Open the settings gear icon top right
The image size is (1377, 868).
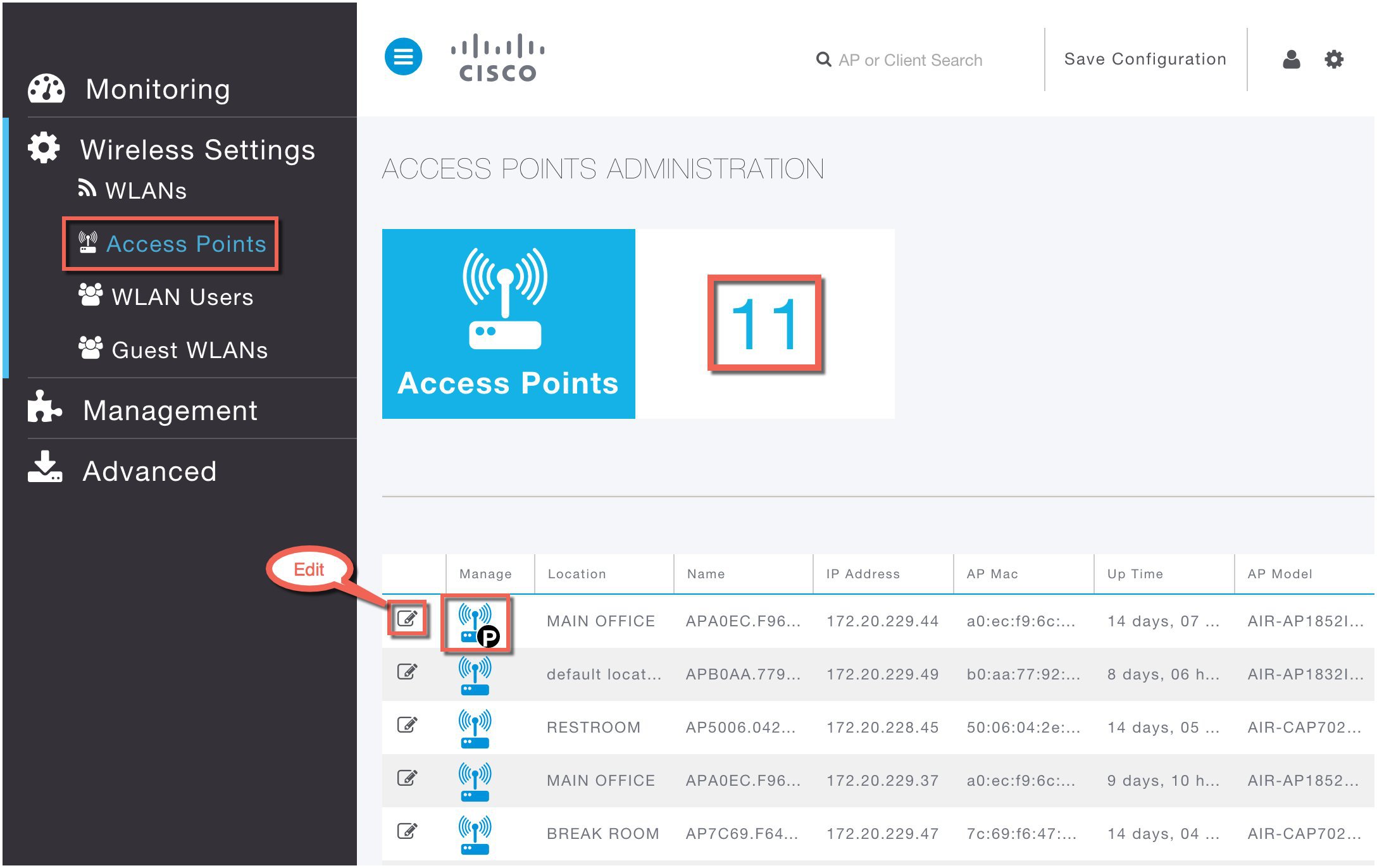(1335, 59)
